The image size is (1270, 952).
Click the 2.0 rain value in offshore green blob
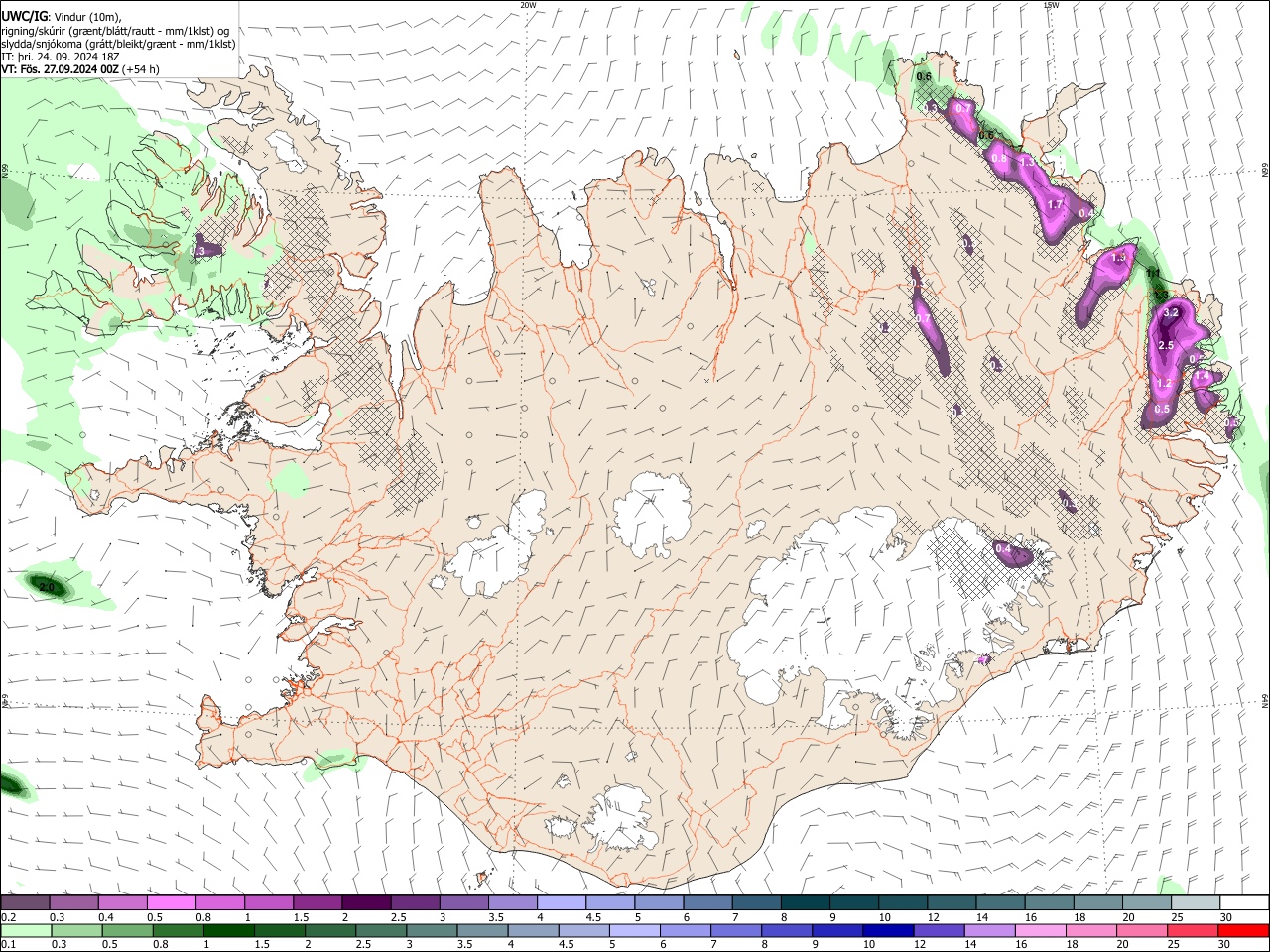pyautogui.click(x=46, y=588)
